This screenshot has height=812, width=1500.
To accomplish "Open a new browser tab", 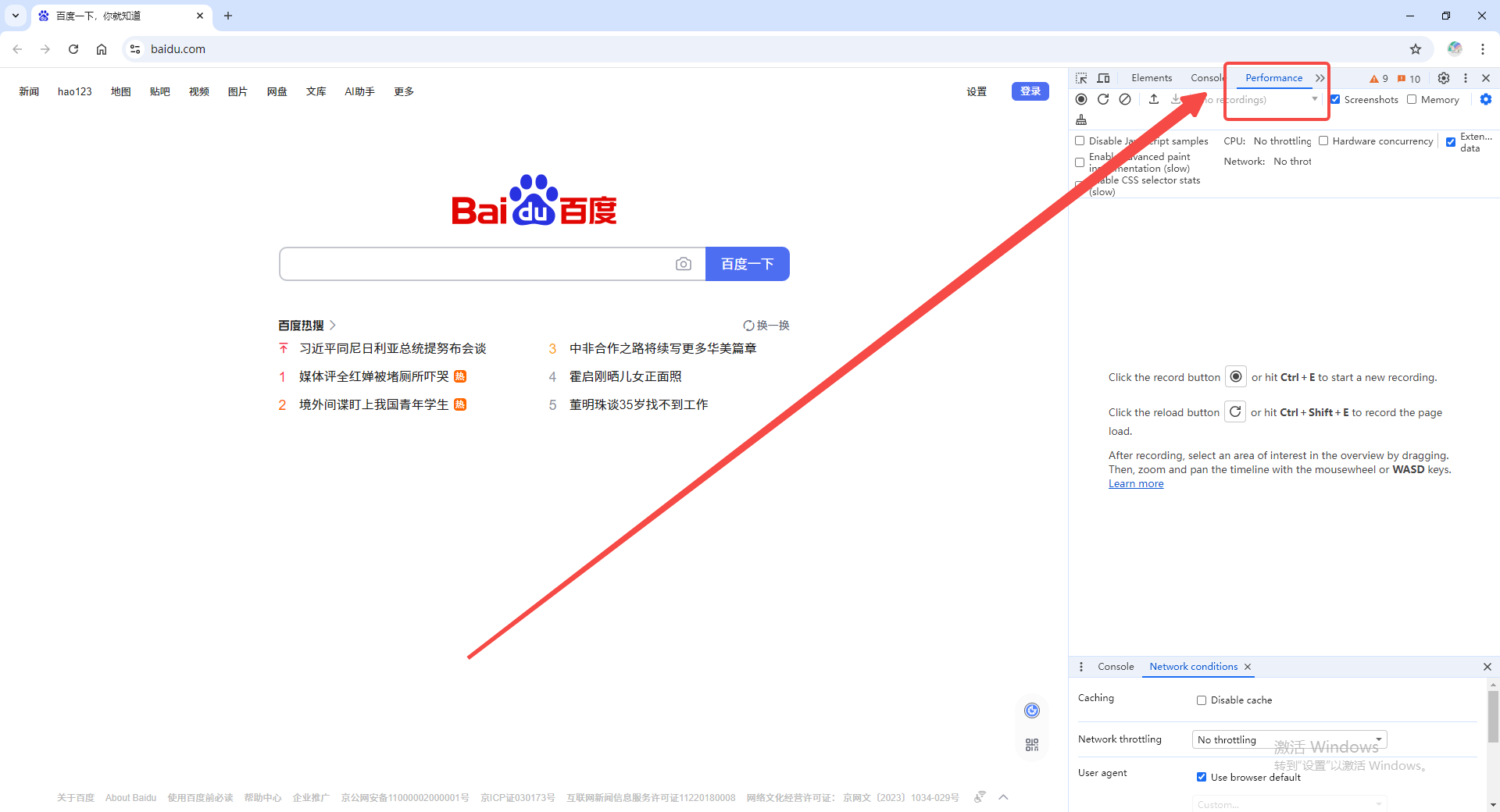I will tap(228, 16).
